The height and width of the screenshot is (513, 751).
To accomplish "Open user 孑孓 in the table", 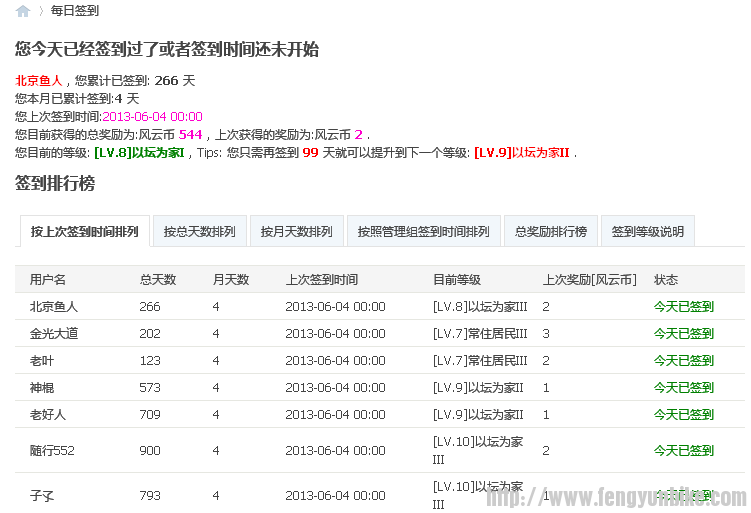I will [x=42, y=495].
